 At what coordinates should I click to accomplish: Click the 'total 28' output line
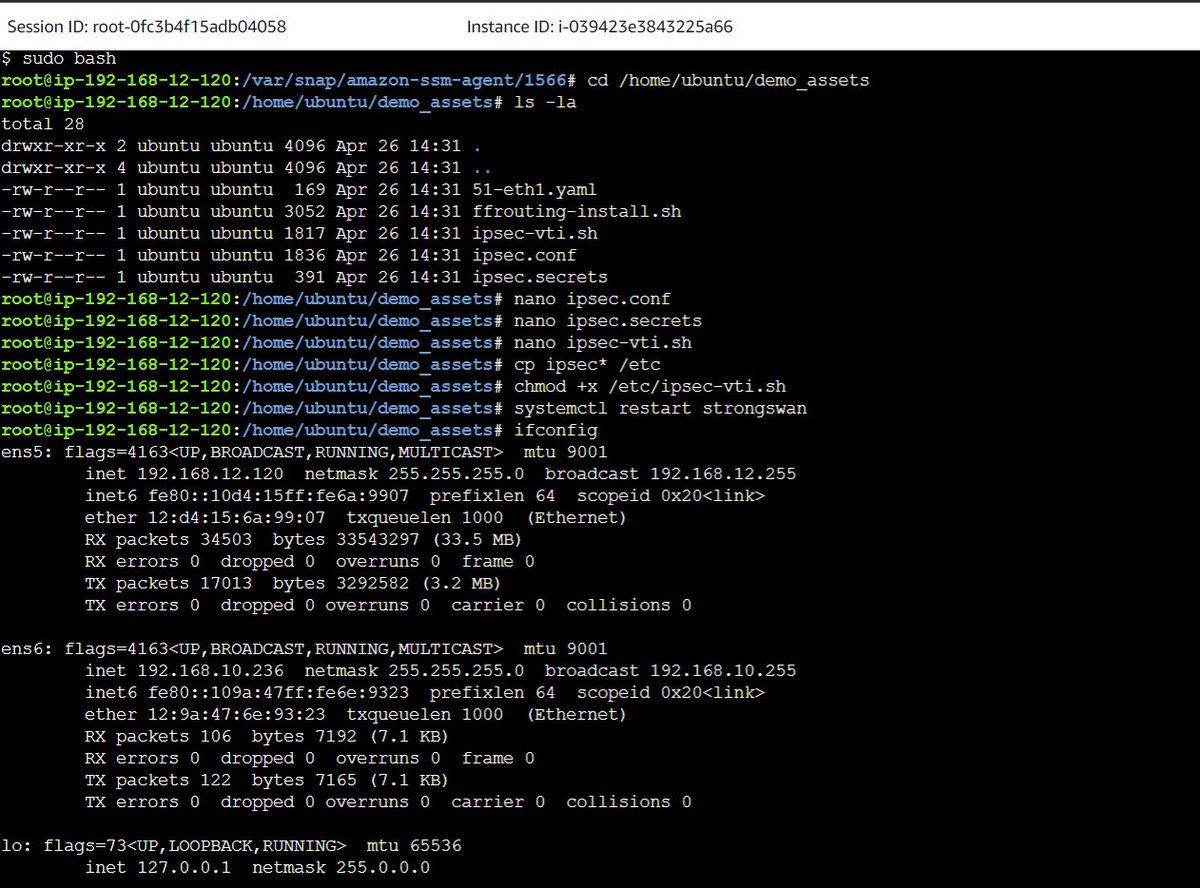[43, 124]
